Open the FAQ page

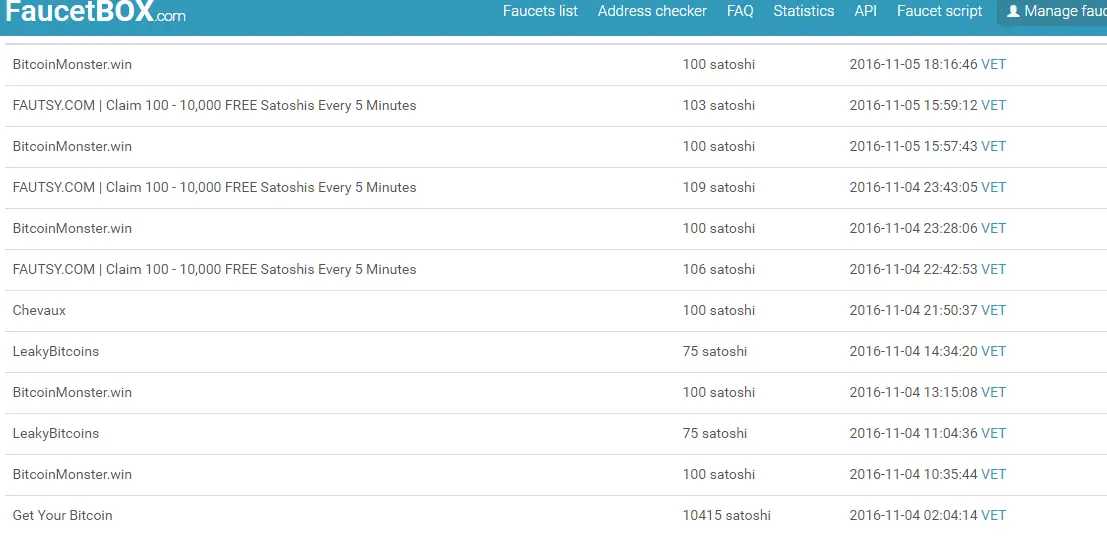tap(740, 11)
